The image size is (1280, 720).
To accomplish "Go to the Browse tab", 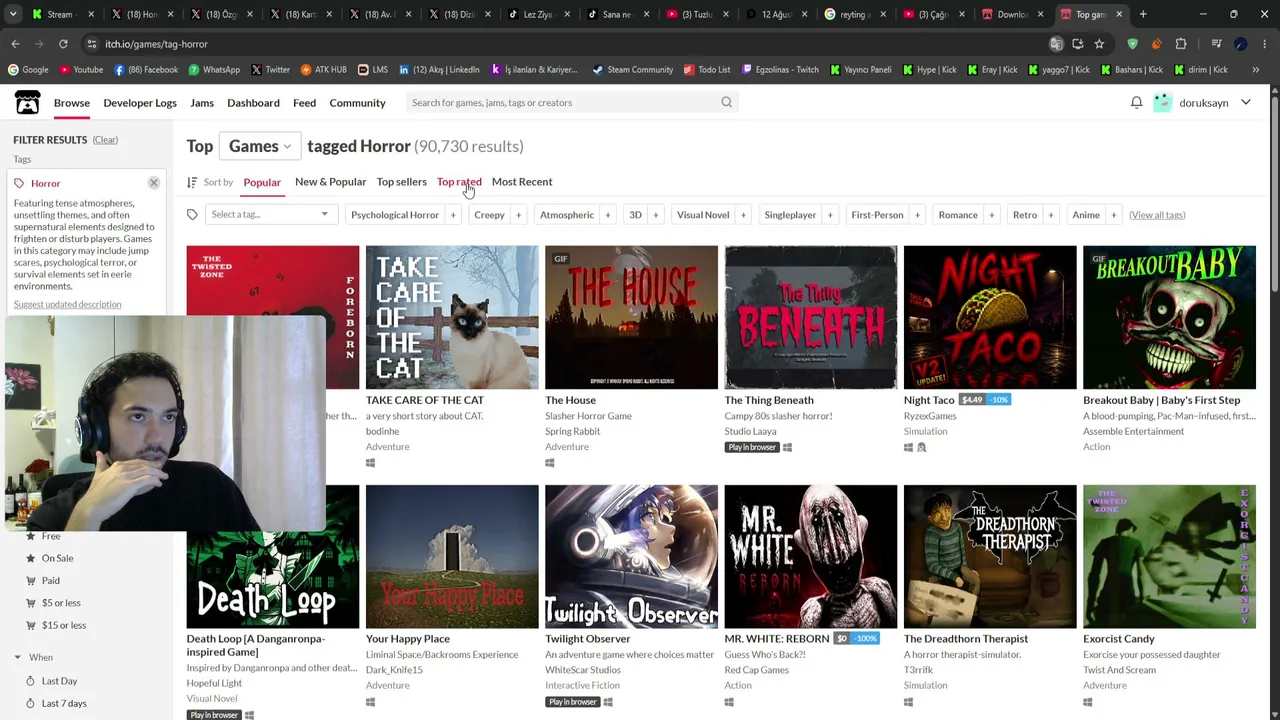I will (x=72, y=103).
